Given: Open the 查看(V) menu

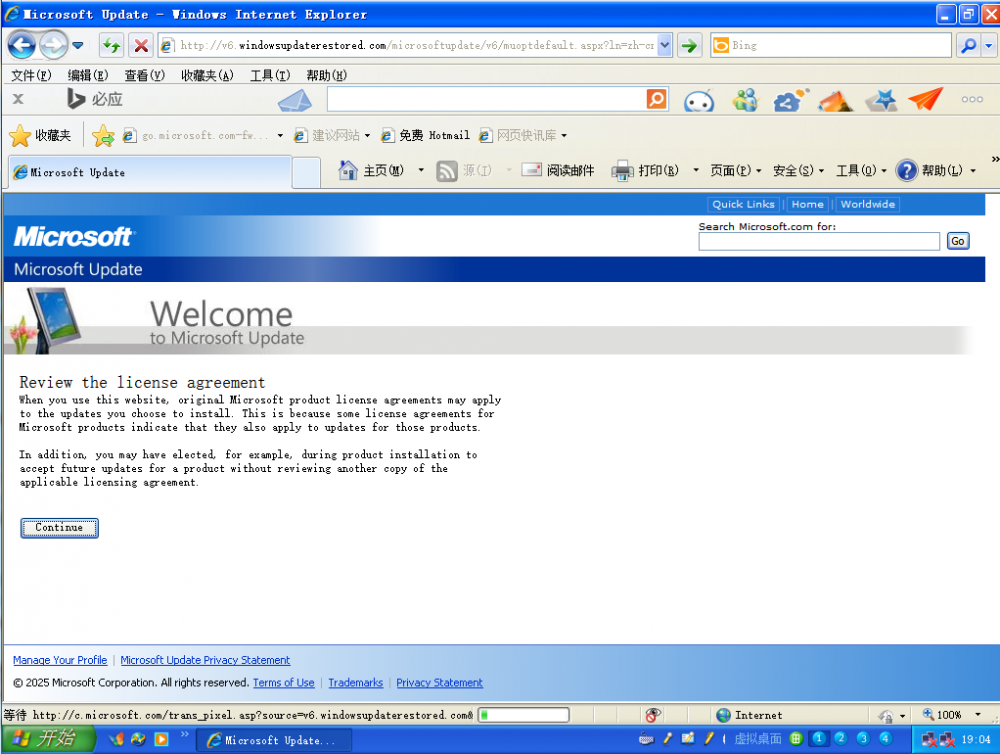Looking at the screenshot, I should tap(144, 76).
